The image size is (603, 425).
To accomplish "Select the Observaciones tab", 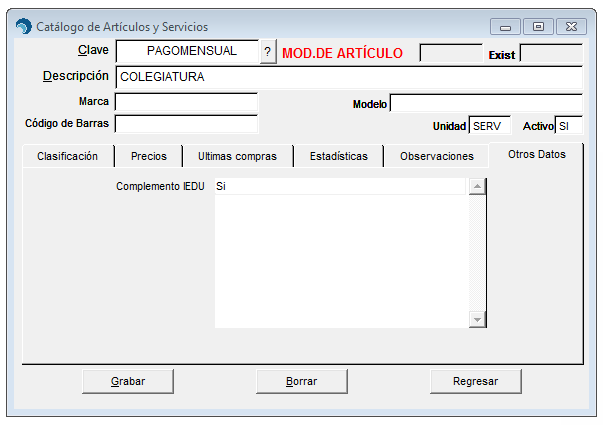I will [x=436, y=157].
